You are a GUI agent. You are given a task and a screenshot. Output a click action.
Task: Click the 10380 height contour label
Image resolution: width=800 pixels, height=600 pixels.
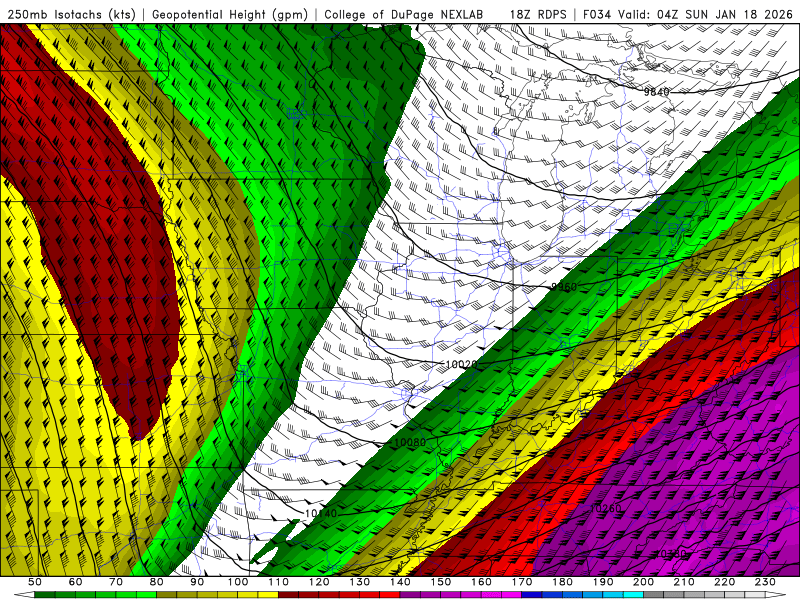coord(670,553)
